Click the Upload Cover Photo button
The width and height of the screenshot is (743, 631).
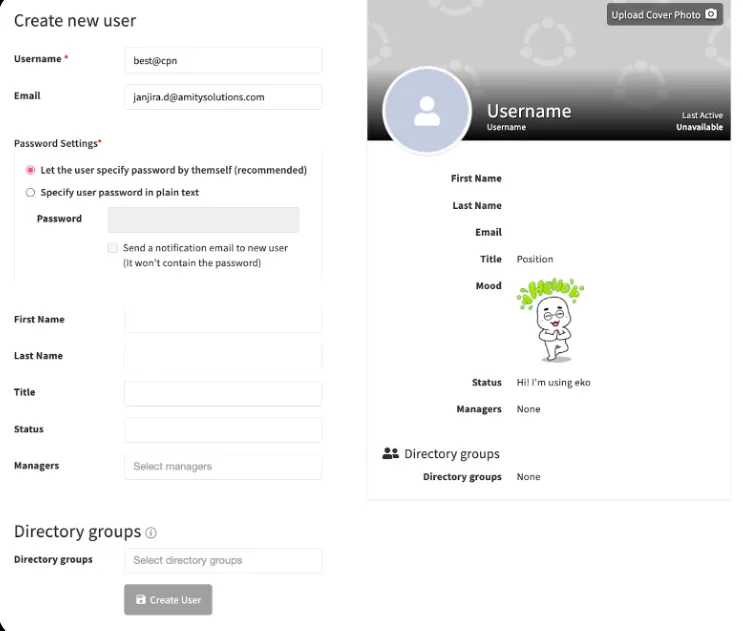tap(664, 15)
